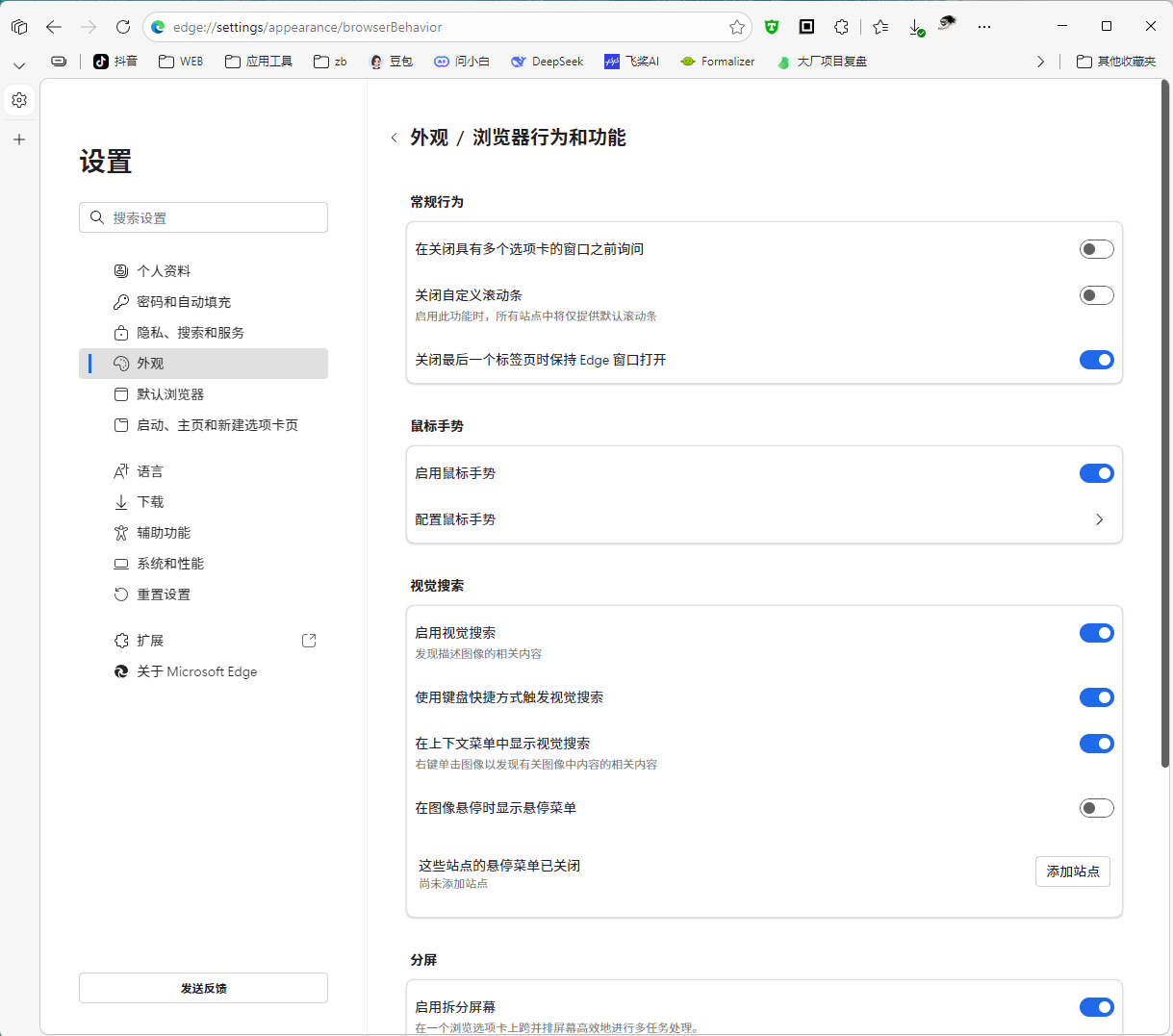Click the first bookmark bar icon left of 抖音
The image size is (1173, 1036).
coord(59,62)
